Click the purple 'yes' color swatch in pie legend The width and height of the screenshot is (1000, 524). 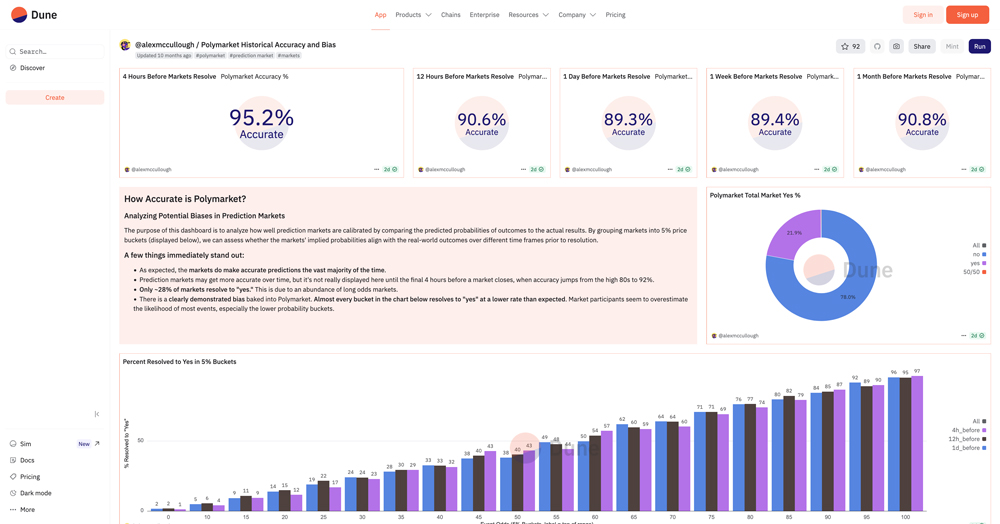tap(984, 263)
